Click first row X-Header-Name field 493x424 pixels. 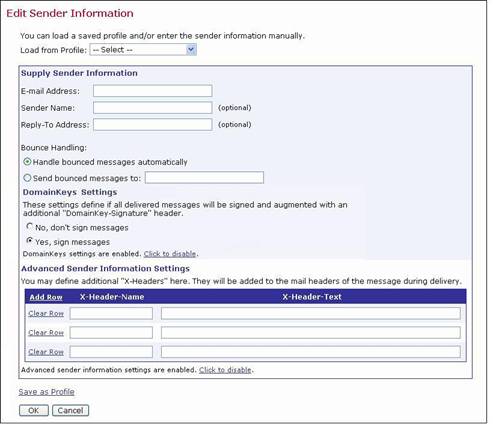pyautogui.click(x=111, y=314)
